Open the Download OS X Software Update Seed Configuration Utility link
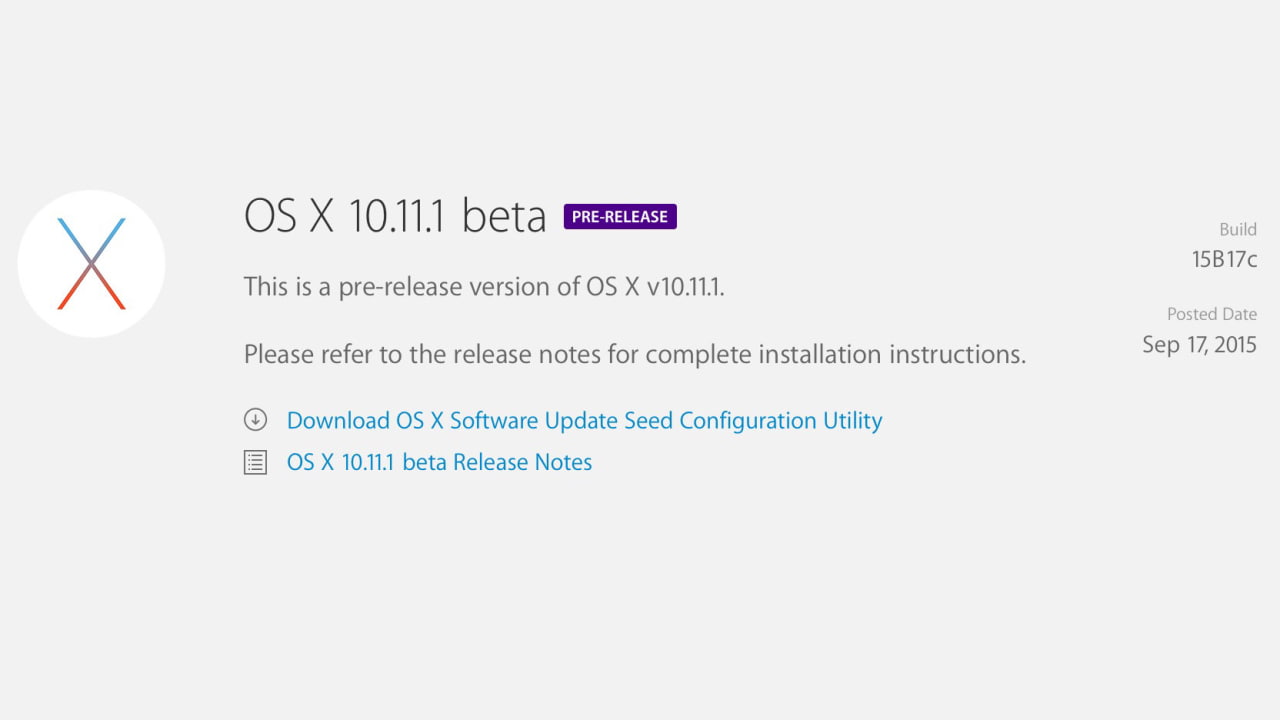 pyautogui.click(x=584, y=420)
